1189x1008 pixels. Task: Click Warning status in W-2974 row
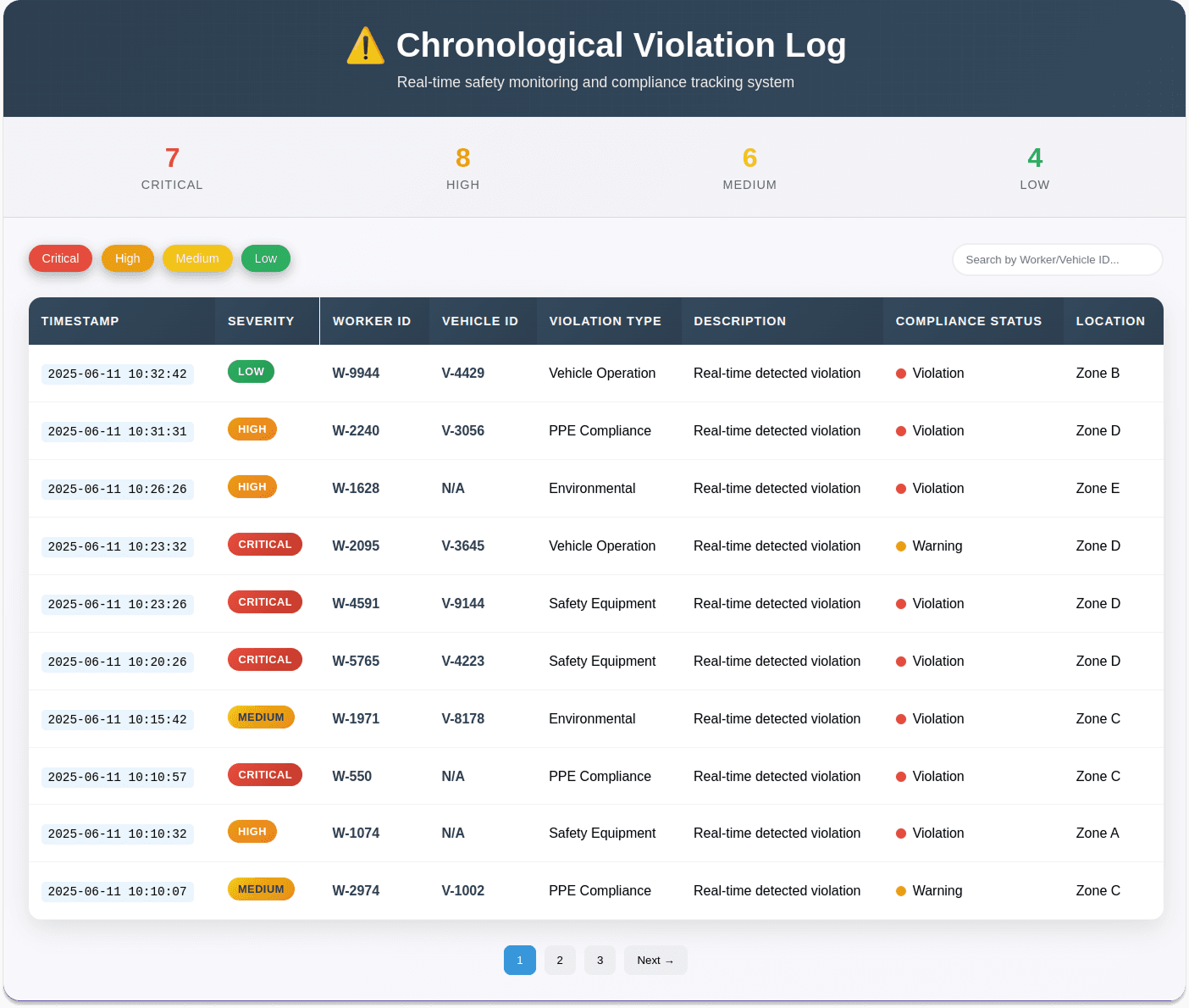[929, 891]
